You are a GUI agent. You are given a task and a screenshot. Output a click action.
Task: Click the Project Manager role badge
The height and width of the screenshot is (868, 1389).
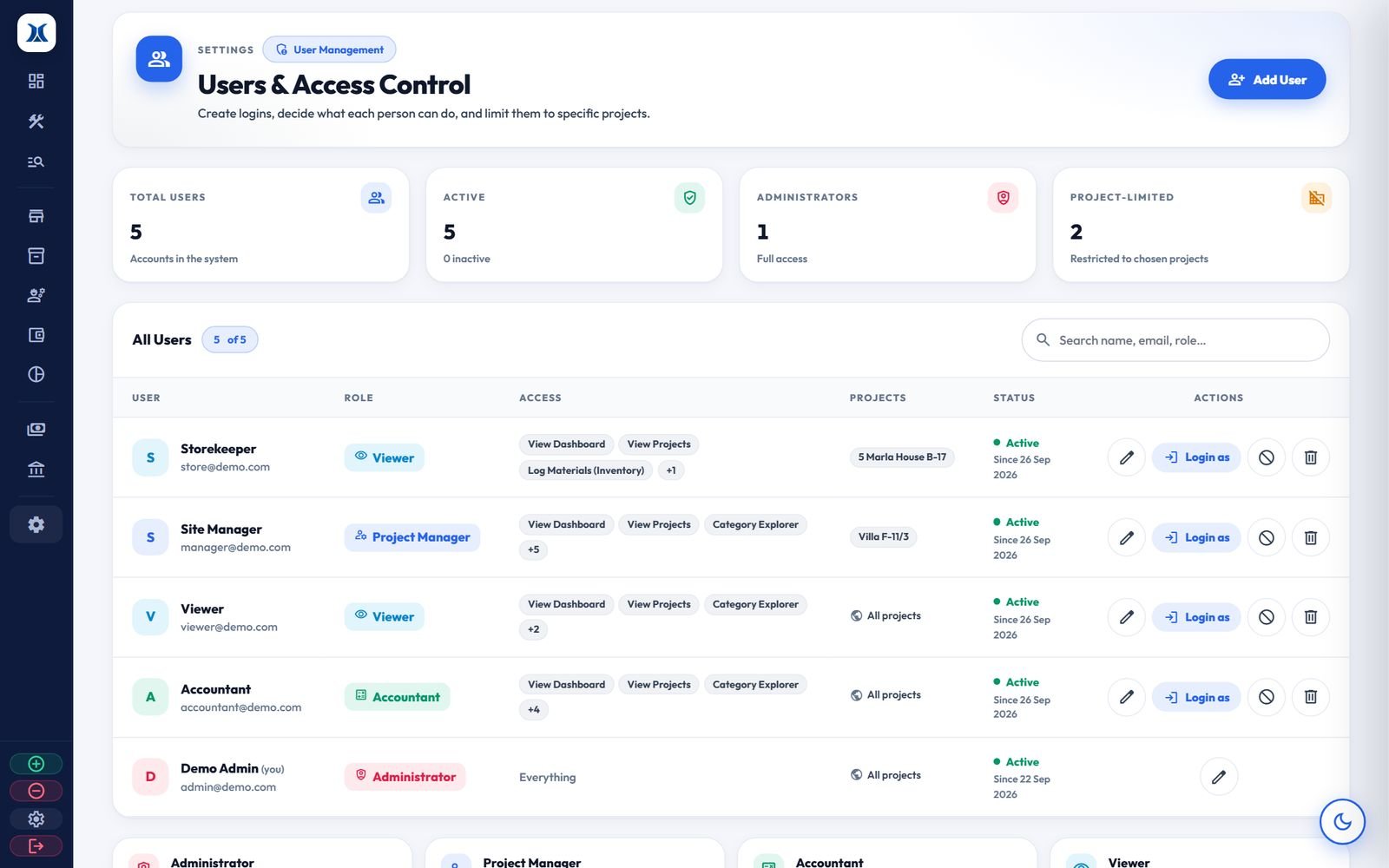(412, 537)
